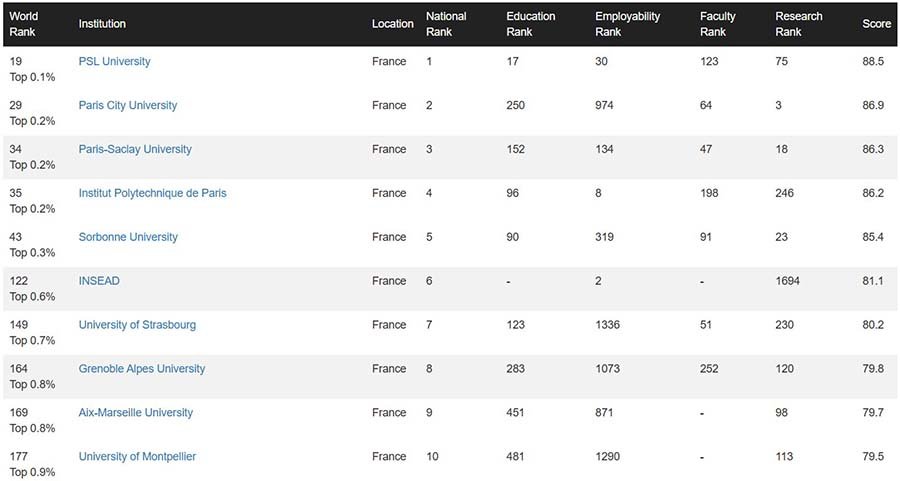Click the Location column header
This screenshot has width=900, height=481.
tap(392, 24)
